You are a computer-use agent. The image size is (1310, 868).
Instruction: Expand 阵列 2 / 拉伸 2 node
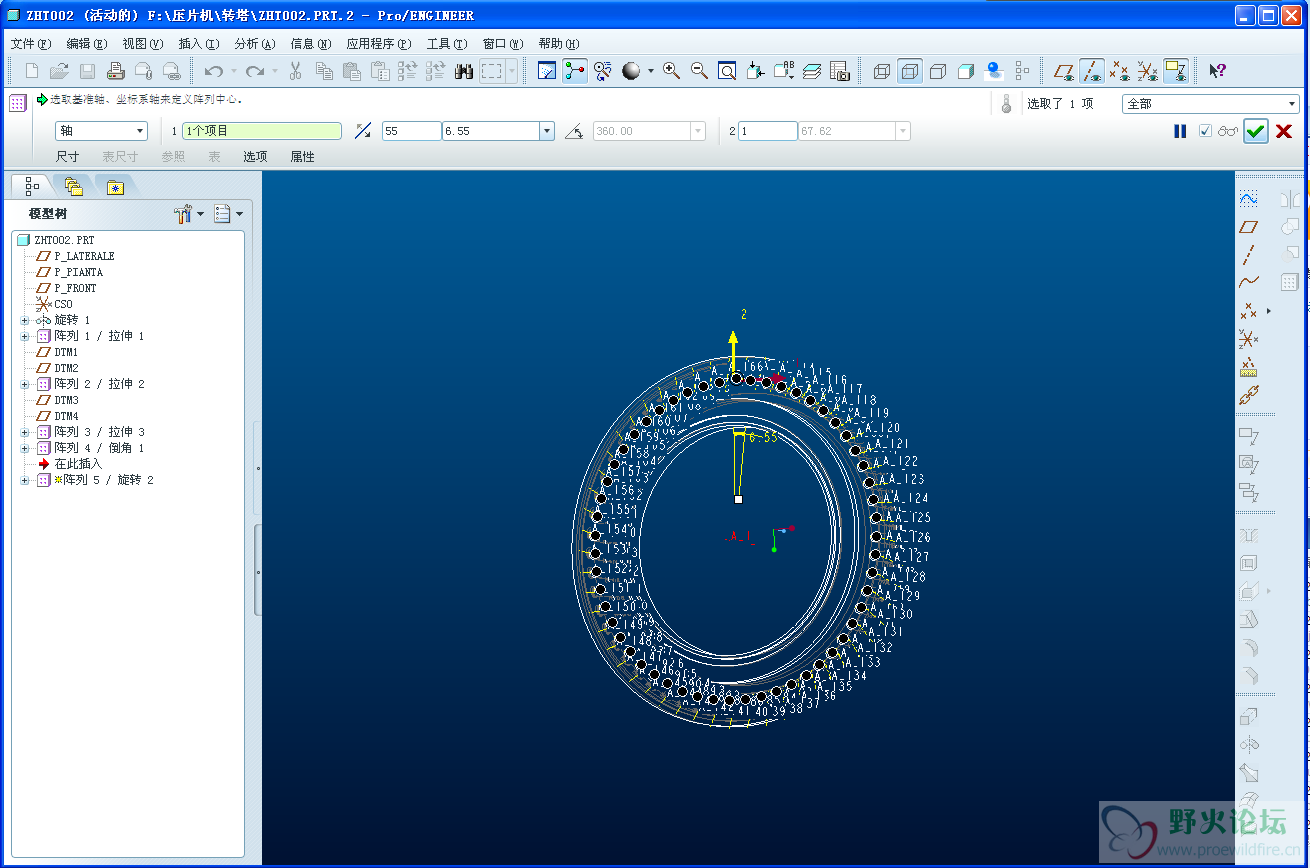(x=25, y=384)
